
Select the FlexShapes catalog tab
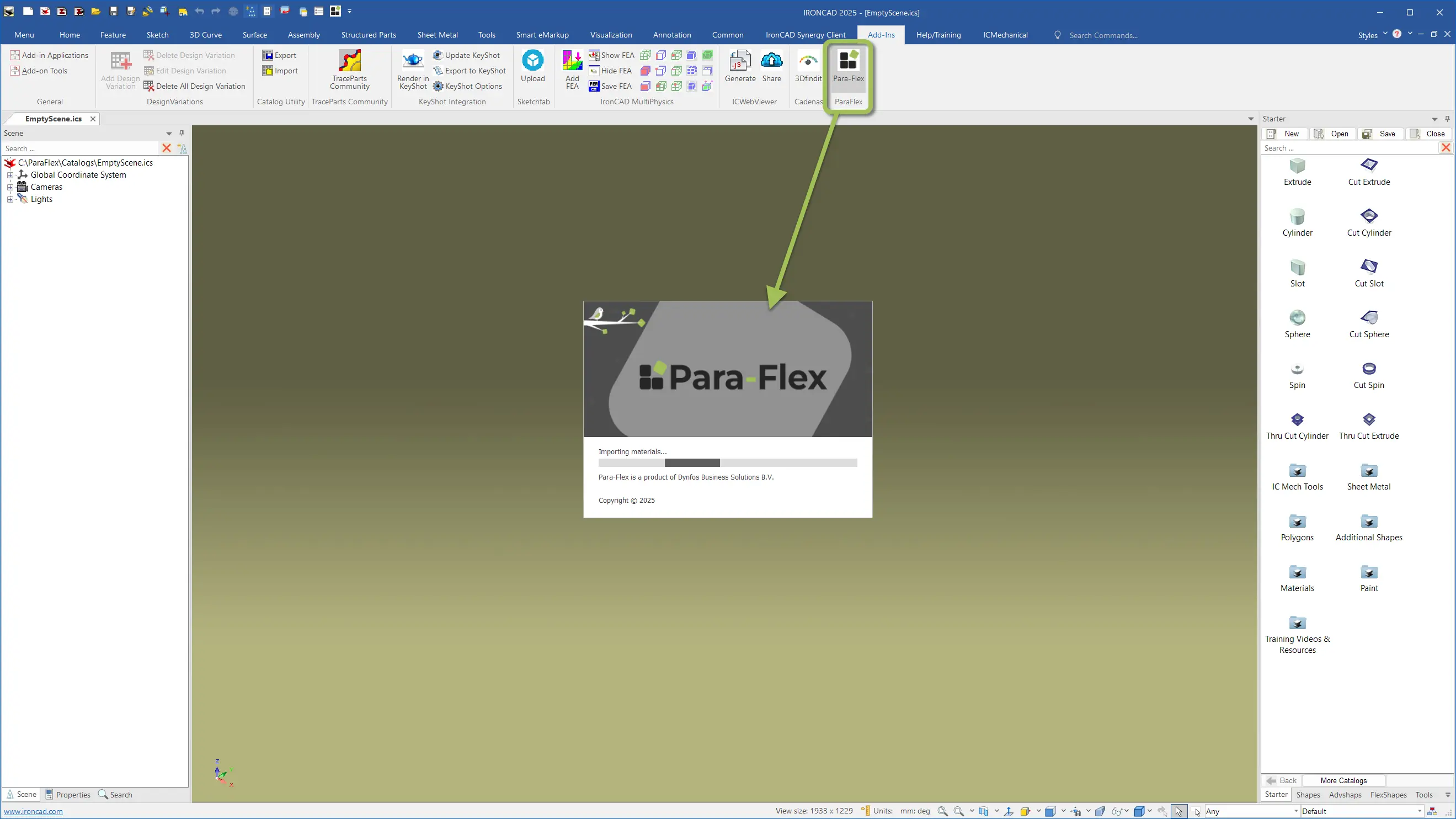pos(1389,794)
